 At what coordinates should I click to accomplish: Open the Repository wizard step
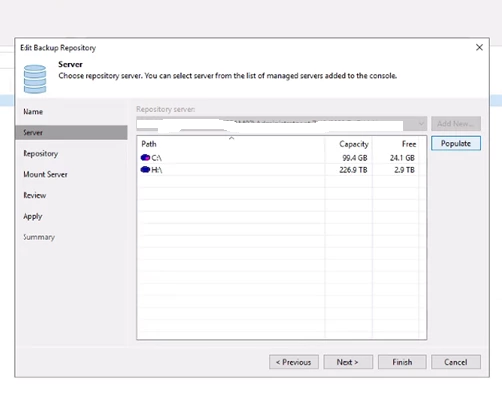(x=41, y=154)
